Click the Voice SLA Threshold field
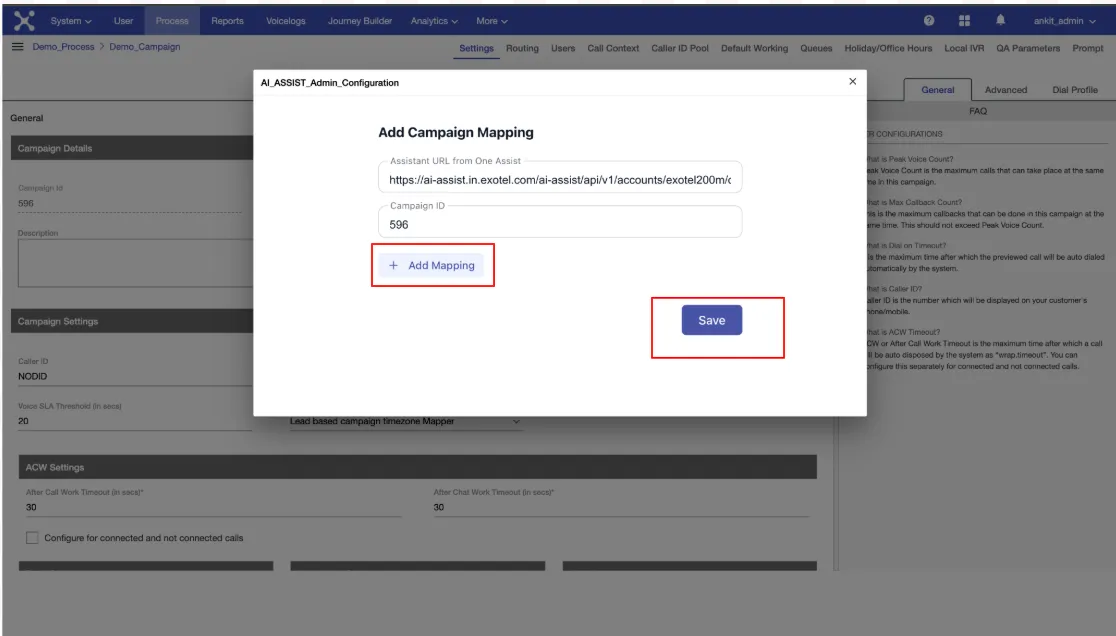The width and height of the screenshot is (1116, 636). (x=135, y=421)
